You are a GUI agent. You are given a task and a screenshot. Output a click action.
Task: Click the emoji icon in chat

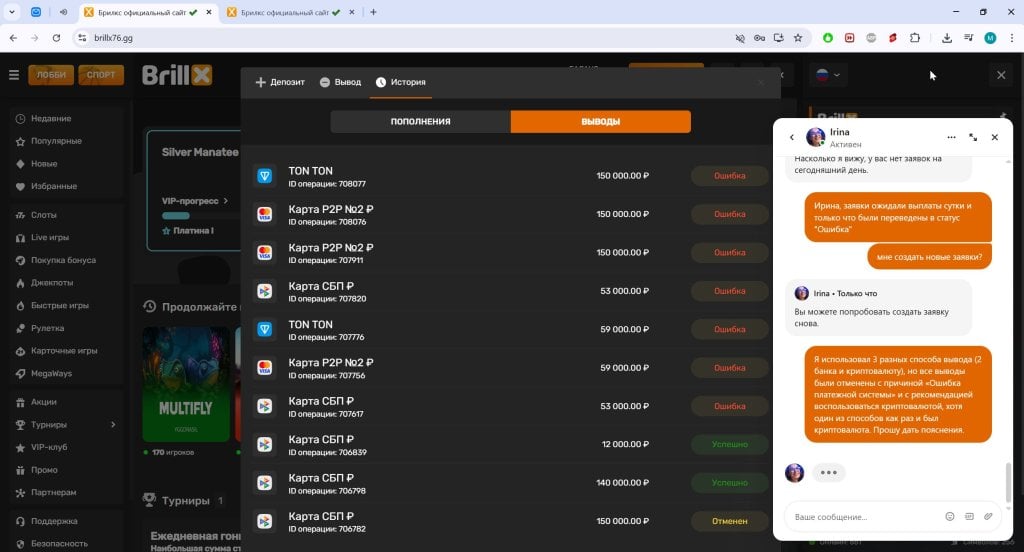(950, 517)
